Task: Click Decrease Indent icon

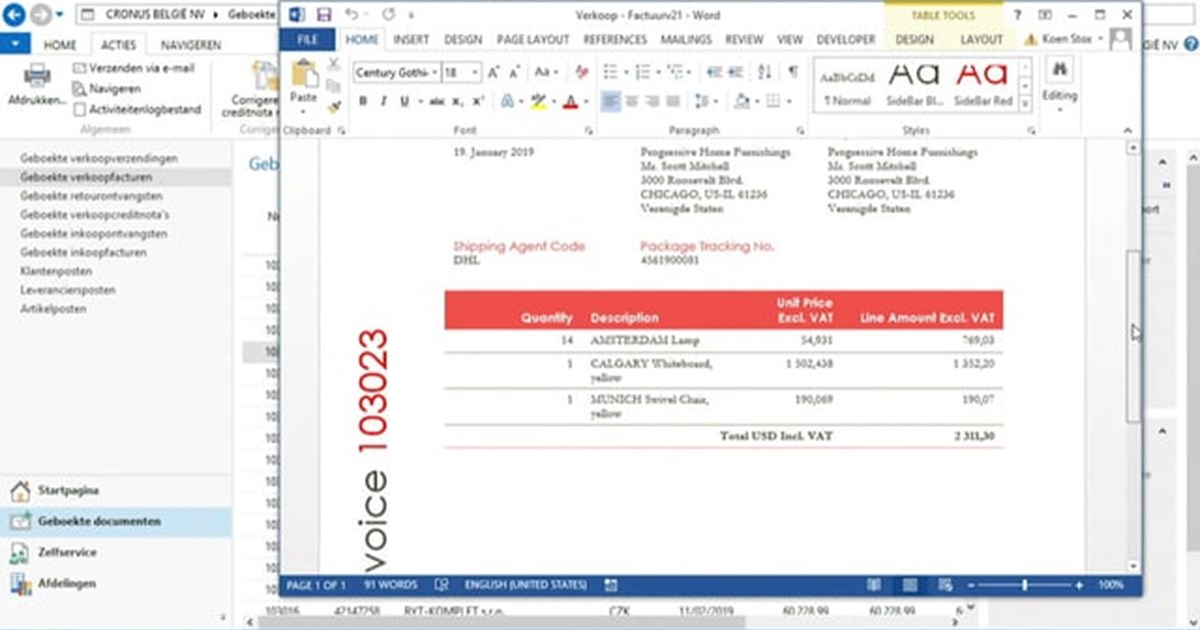Action: [713, 72]
